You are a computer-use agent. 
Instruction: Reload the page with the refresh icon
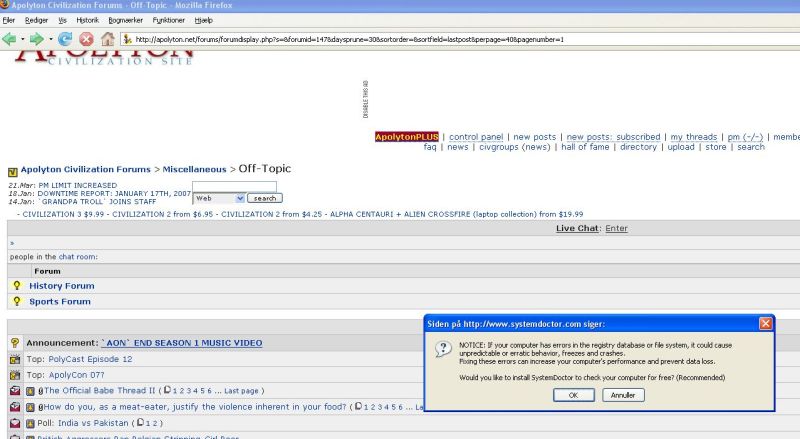[65, 39]
